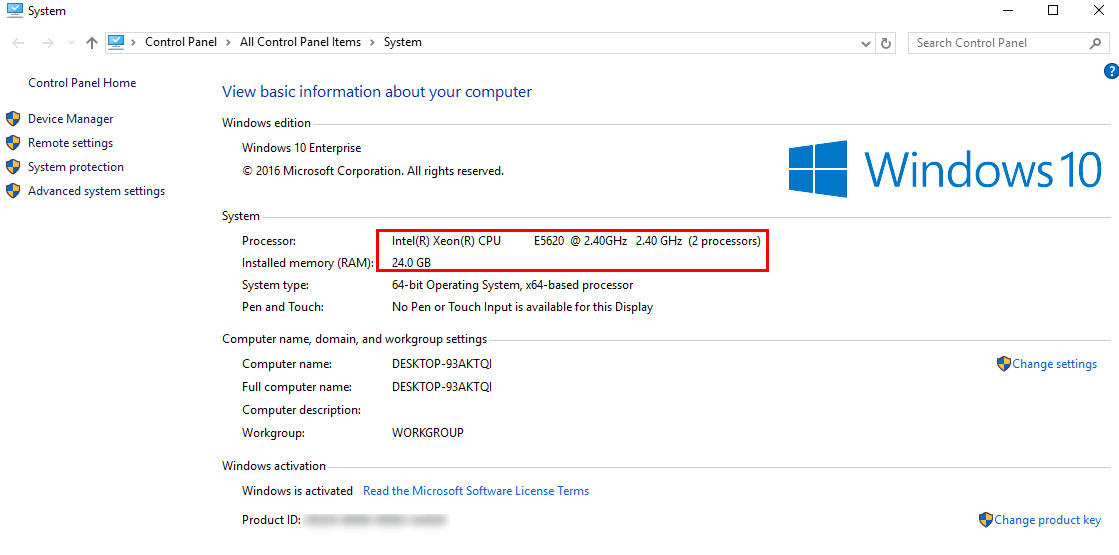The height and width of the screenshot is (555, 1119).
Task: Read the Microsoft Software License Terms
Action: tap(476, 491)
